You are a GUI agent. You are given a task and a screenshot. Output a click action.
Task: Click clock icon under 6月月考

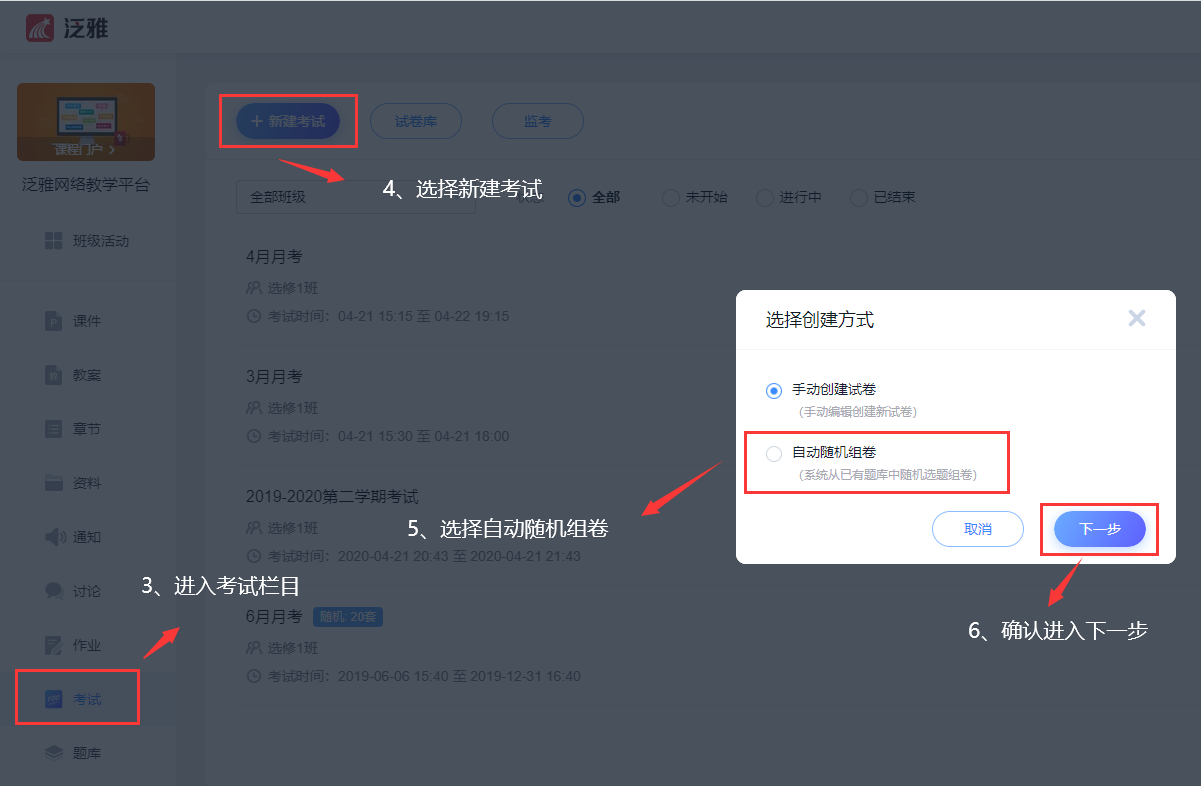pyautogui.click(x=254, y=676)
